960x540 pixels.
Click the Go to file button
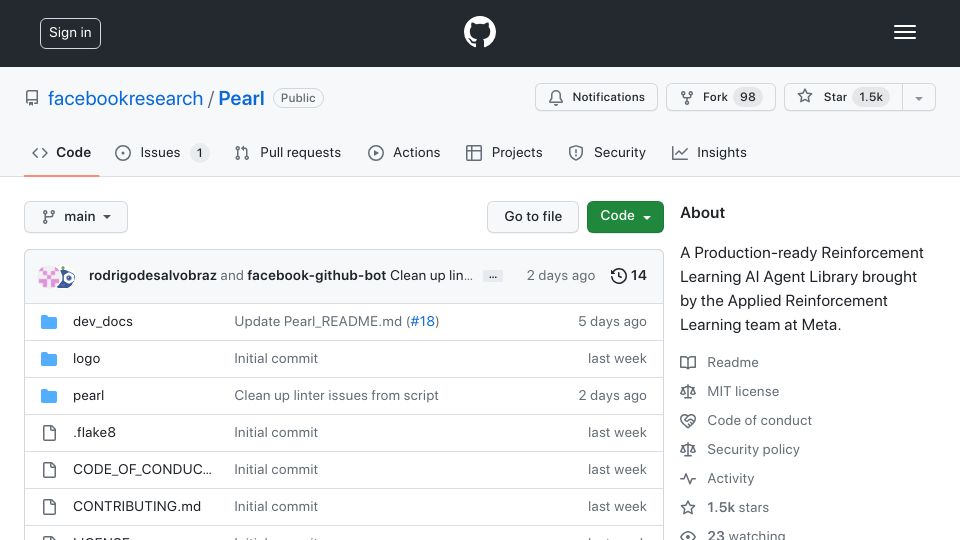pos(533,217)
